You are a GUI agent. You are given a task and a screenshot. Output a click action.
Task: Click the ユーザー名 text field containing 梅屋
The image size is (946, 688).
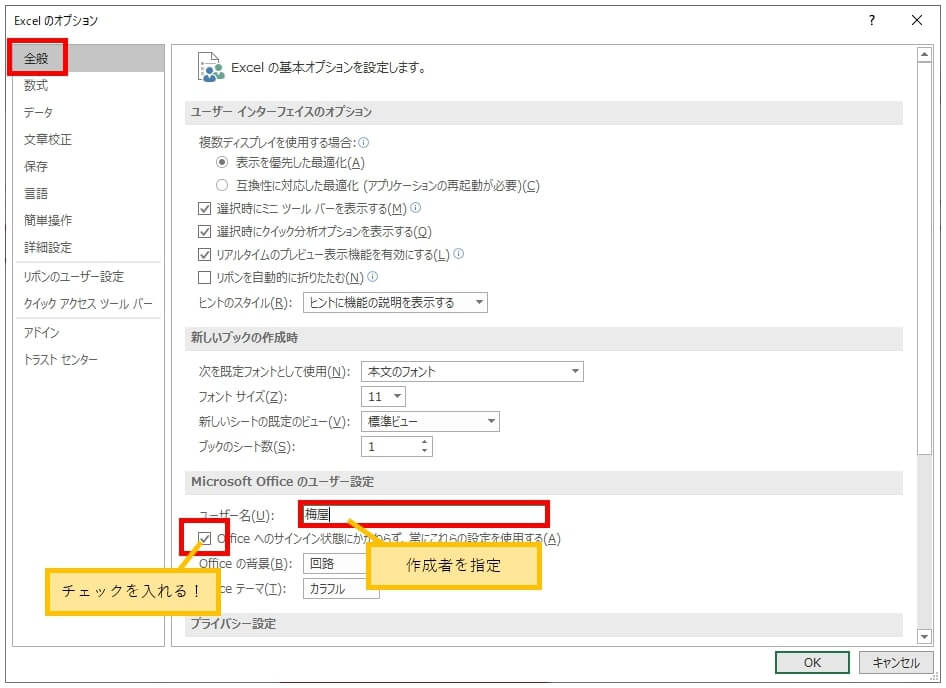tap(424, 514)
